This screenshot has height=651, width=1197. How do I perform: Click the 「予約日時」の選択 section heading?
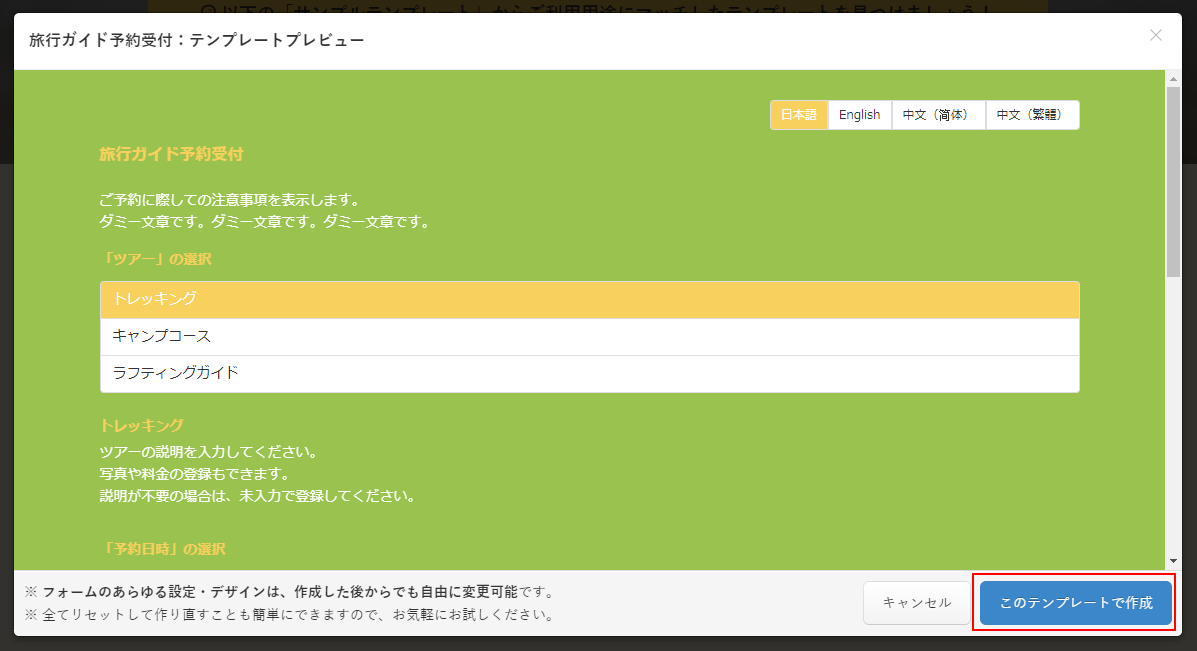(162, 549)
